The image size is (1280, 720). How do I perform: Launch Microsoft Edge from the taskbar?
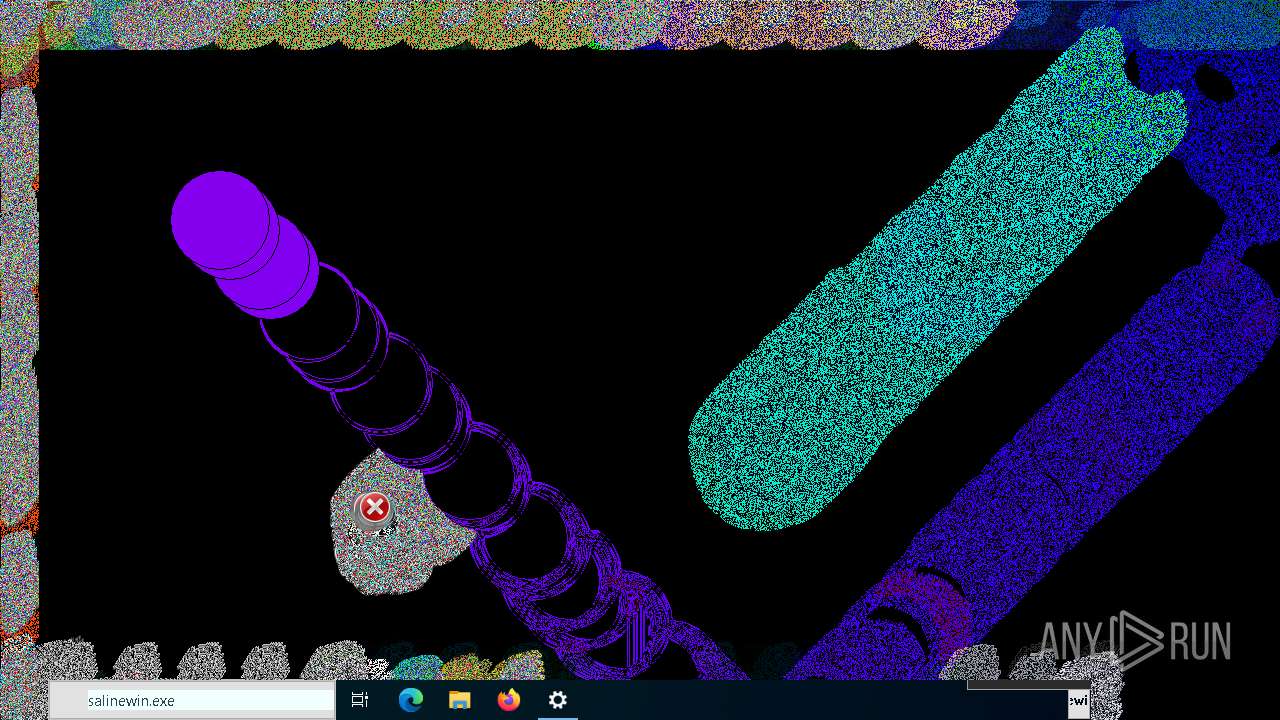(x=410, y=700)
